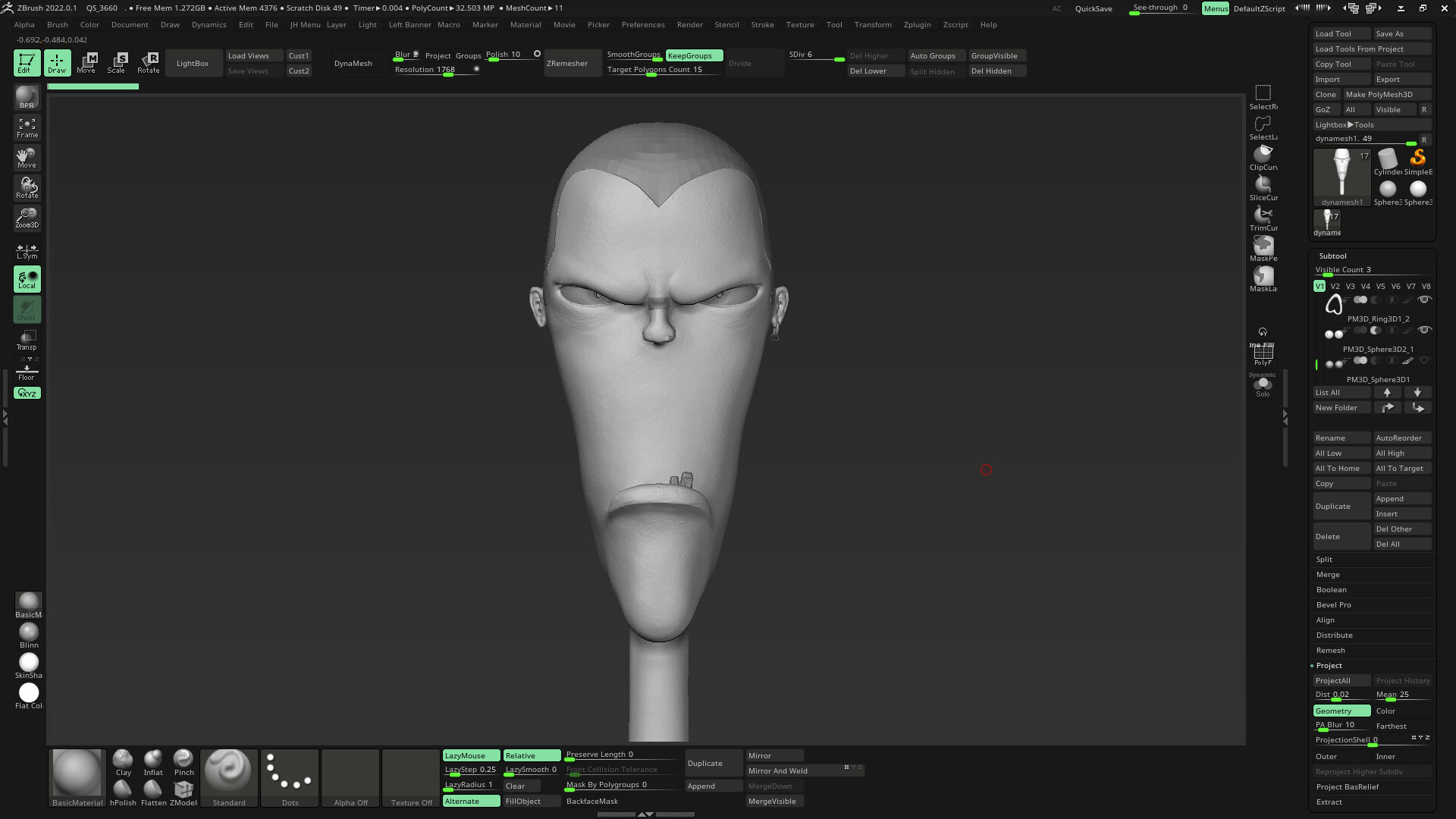Open the Preferences menu
Viewport: 1456px width, 819px height.
pos(643,24)
